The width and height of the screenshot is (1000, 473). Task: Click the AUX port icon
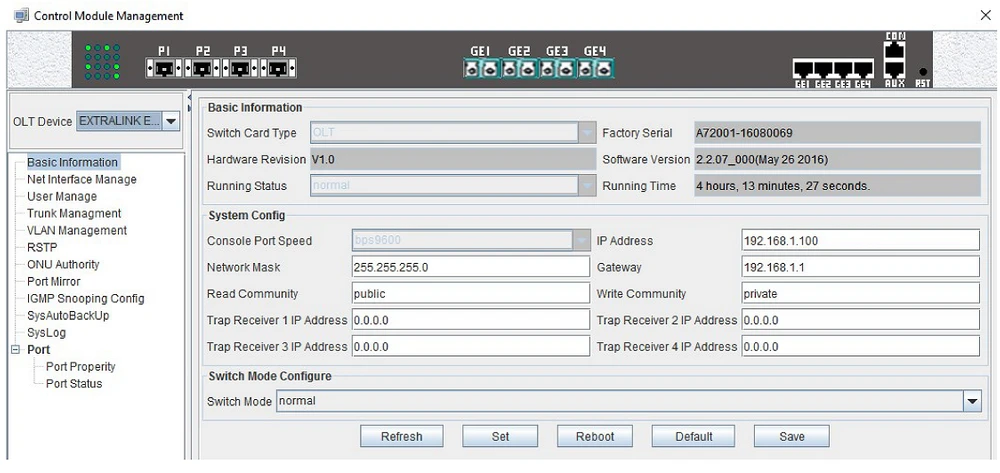pyautogui.click(x=895, y=70)
